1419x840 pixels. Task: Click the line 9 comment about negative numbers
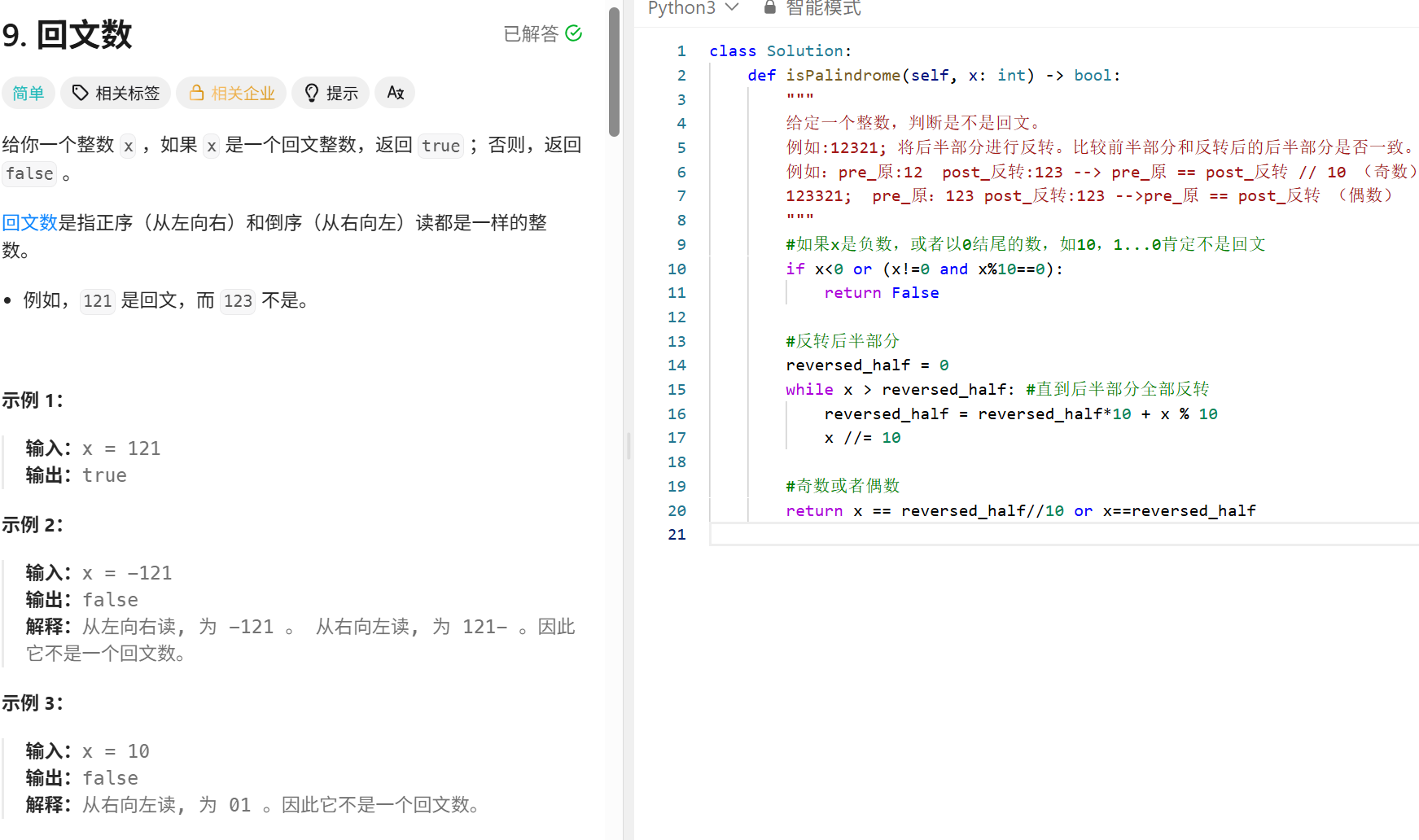click(x=1025, y=244)
